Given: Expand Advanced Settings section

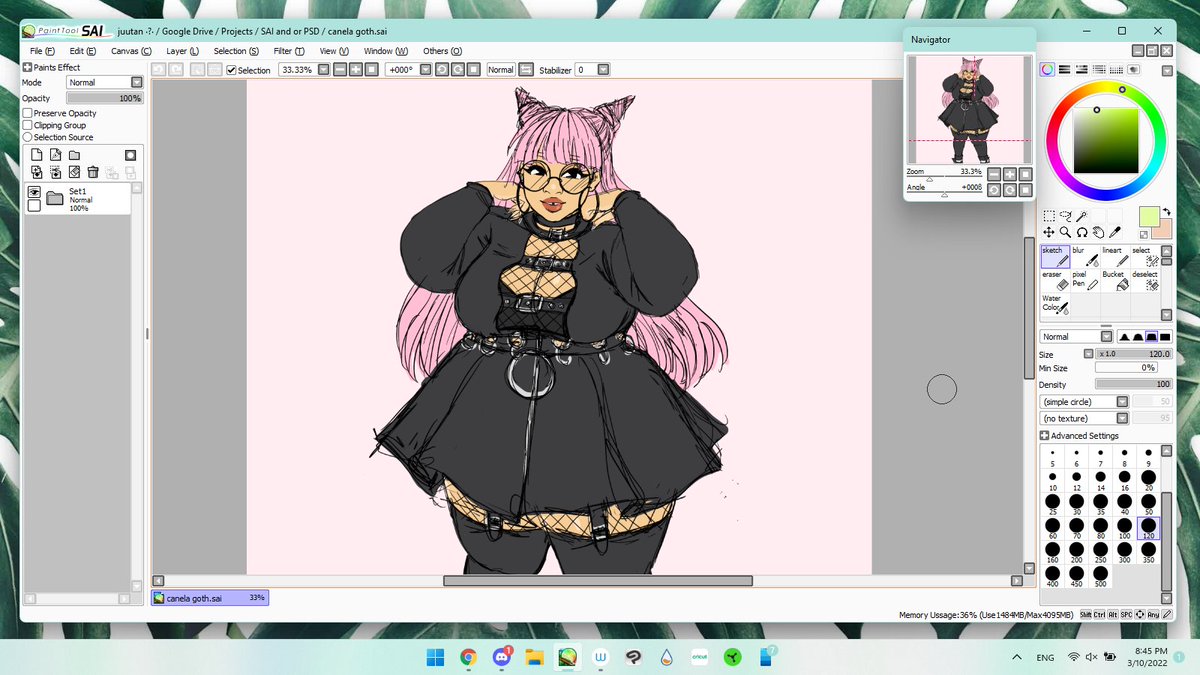Looking at the screenshot, I should pos(1045,436).
